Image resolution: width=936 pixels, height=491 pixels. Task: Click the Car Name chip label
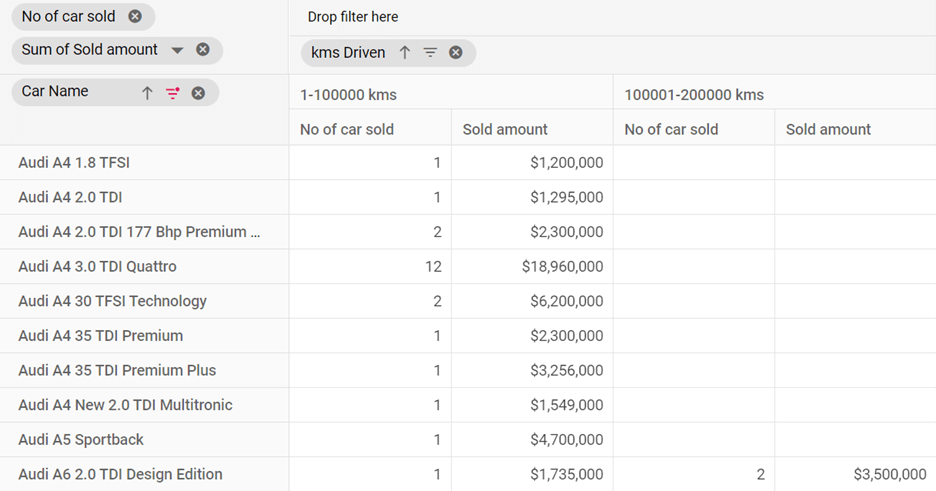55,91
